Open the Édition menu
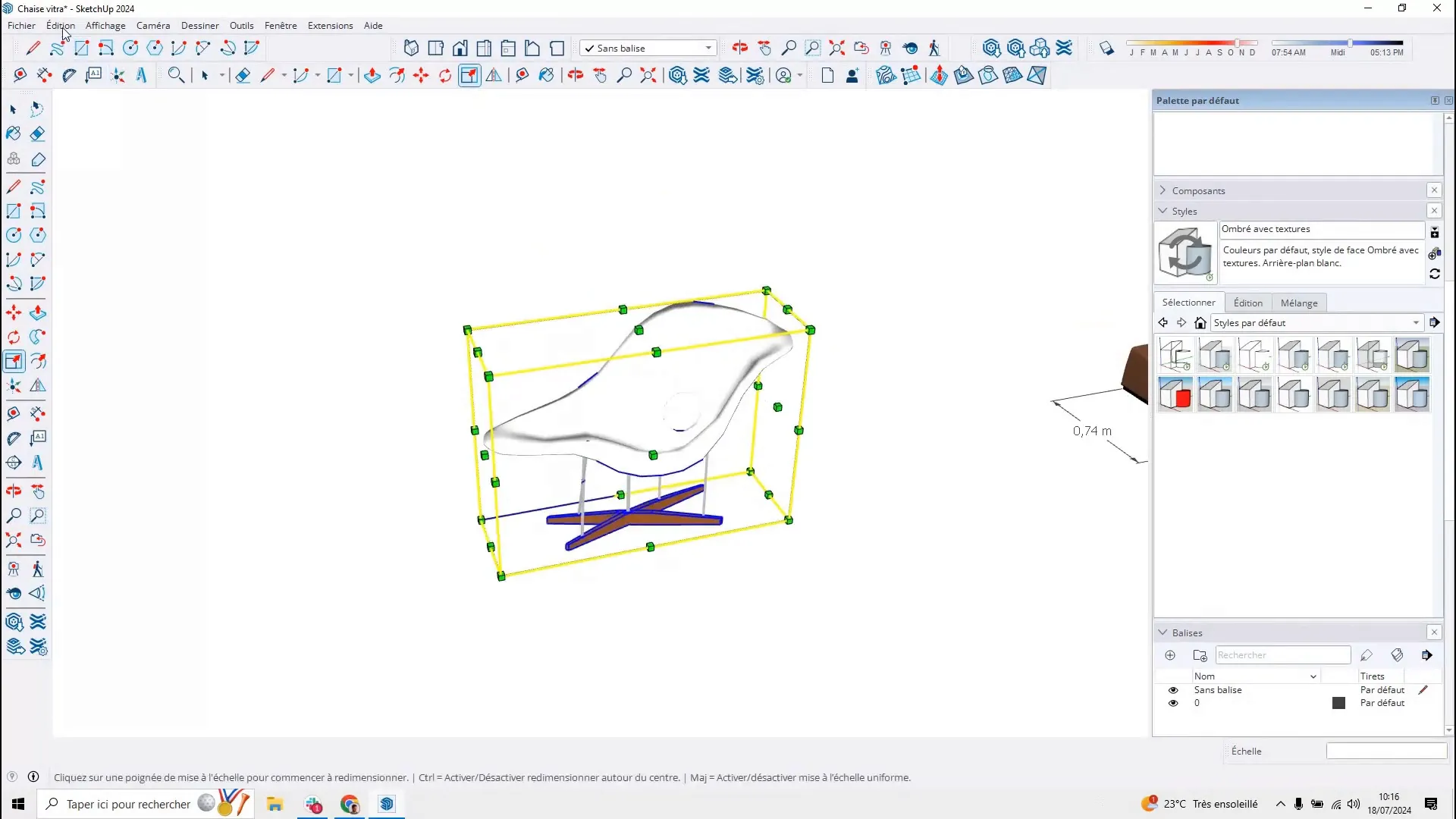Viewport: 1456px width, 819px height. (60, 25)
